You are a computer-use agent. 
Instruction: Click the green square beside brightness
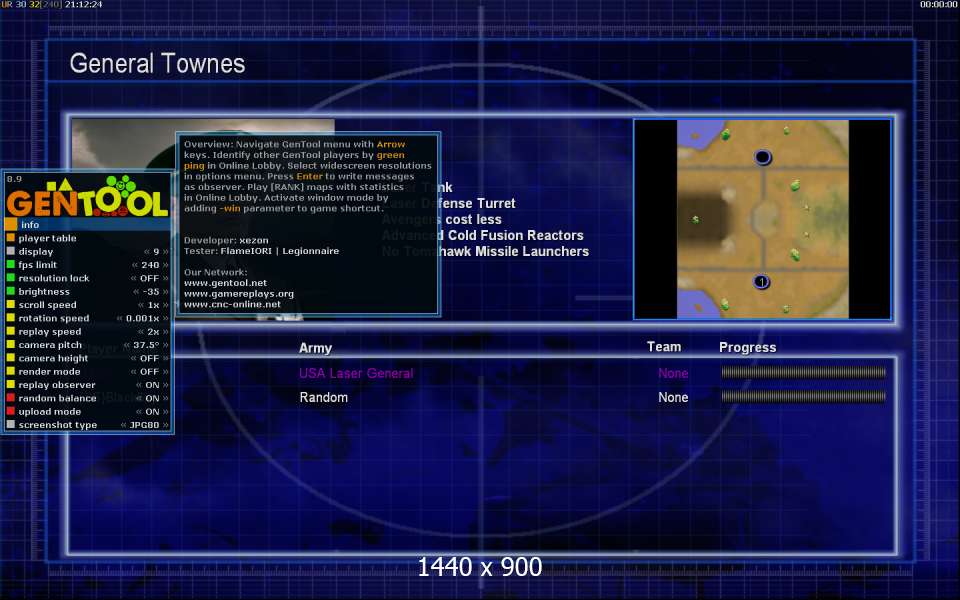(x=10, y=291)
